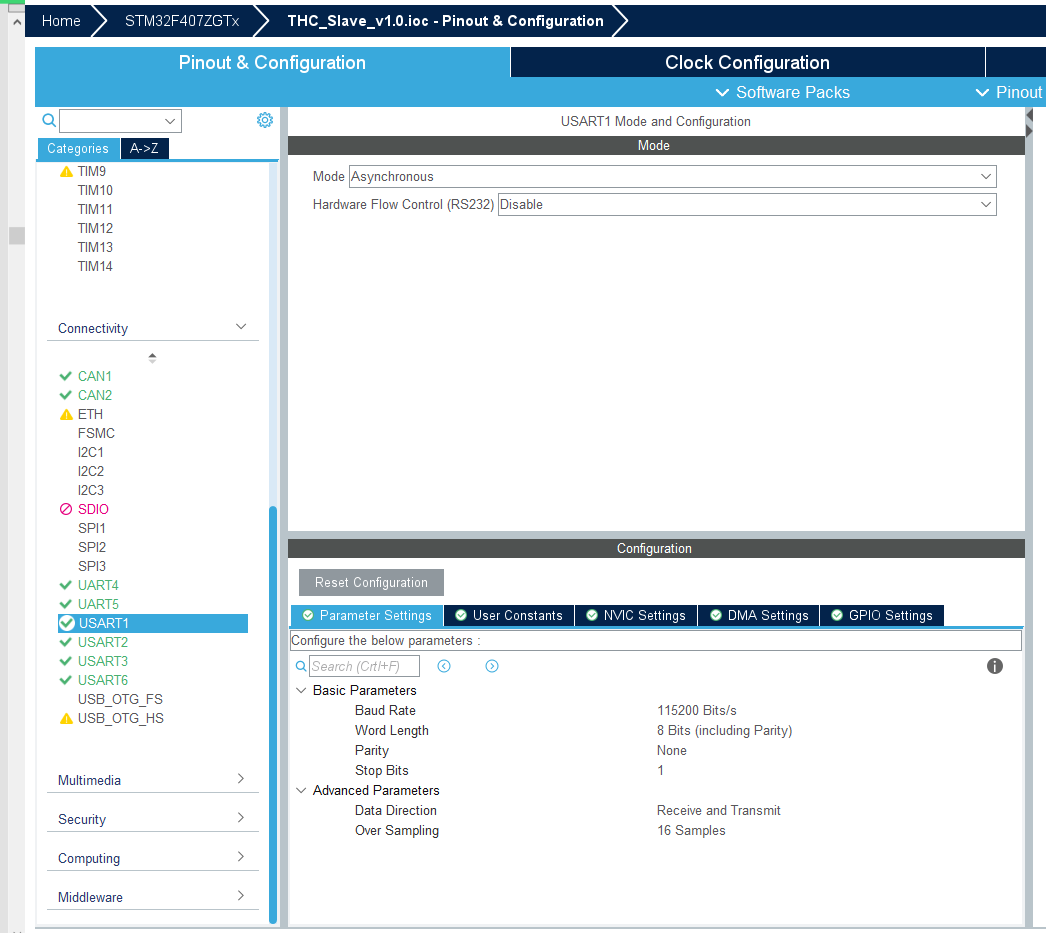Collapse Advanced Parameters group
1046x933 pixels.
point(301,790)
